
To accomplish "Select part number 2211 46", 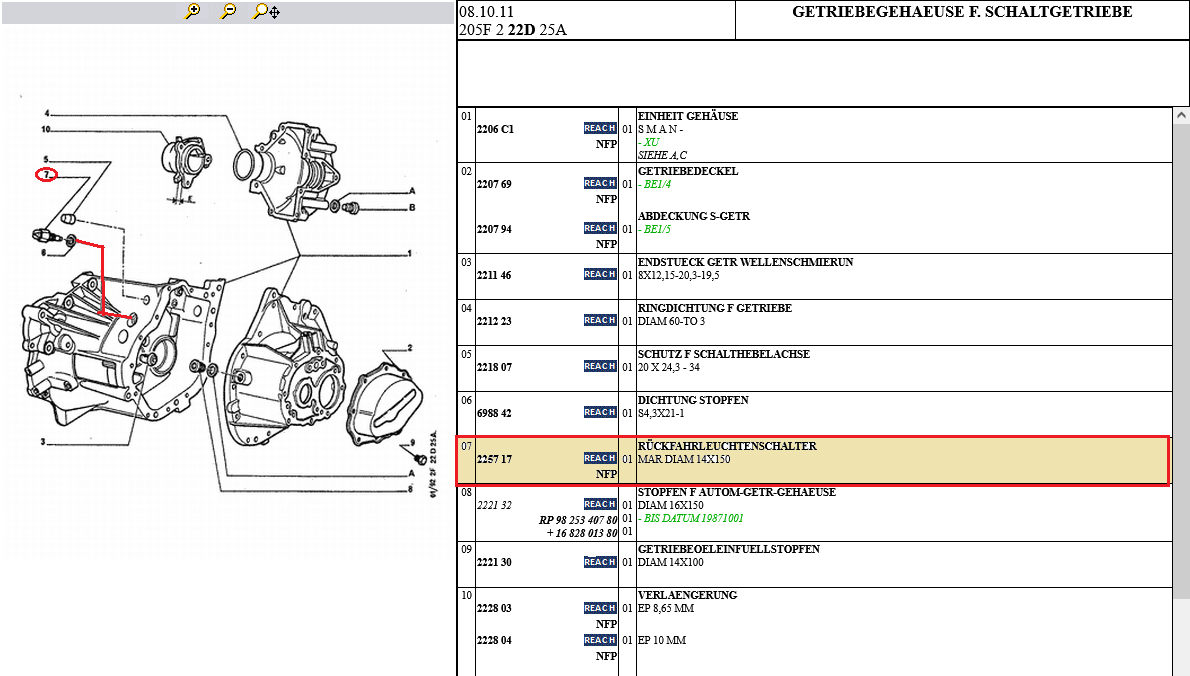I will pyautogui.click(x=494, y=276).
